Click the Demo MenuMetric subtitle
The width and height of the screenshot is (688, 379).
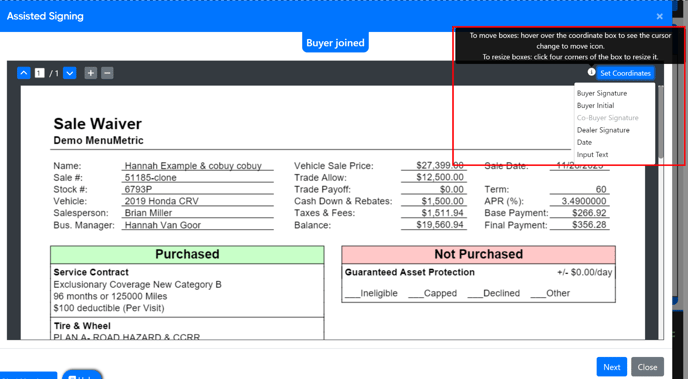tap(98, 140)
